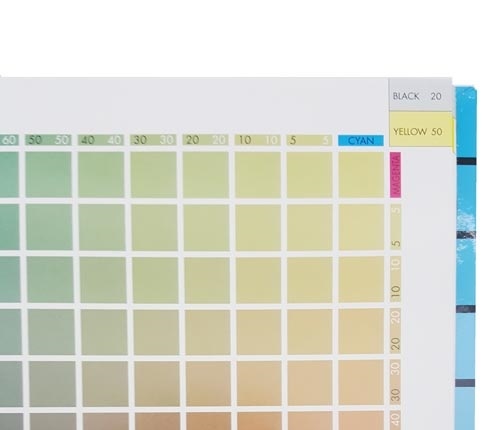This screenshot has height=430, width=500.
Task: Click the blue CYAN header label
Action: click(361, 140)
